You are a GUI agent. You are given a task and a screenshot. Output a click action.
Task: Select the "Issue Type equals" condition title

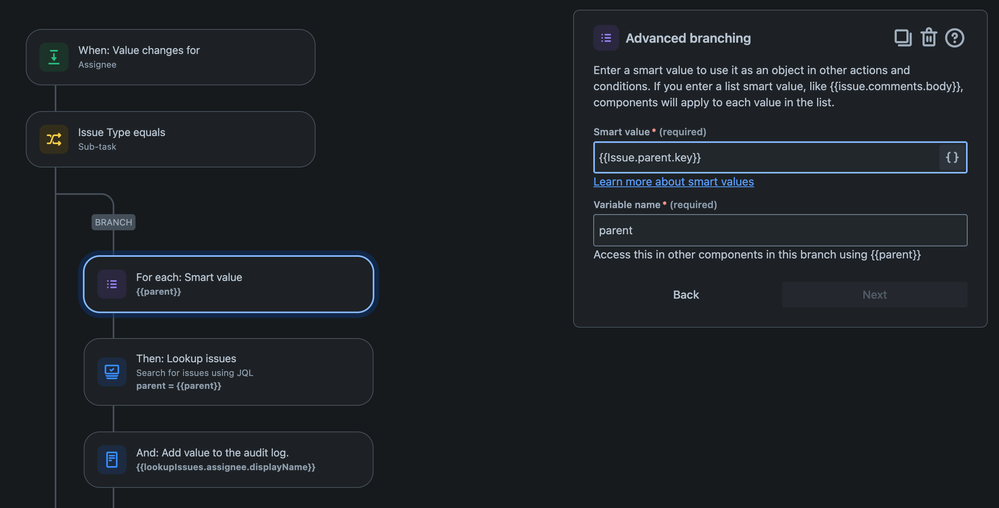coord(122,132)
